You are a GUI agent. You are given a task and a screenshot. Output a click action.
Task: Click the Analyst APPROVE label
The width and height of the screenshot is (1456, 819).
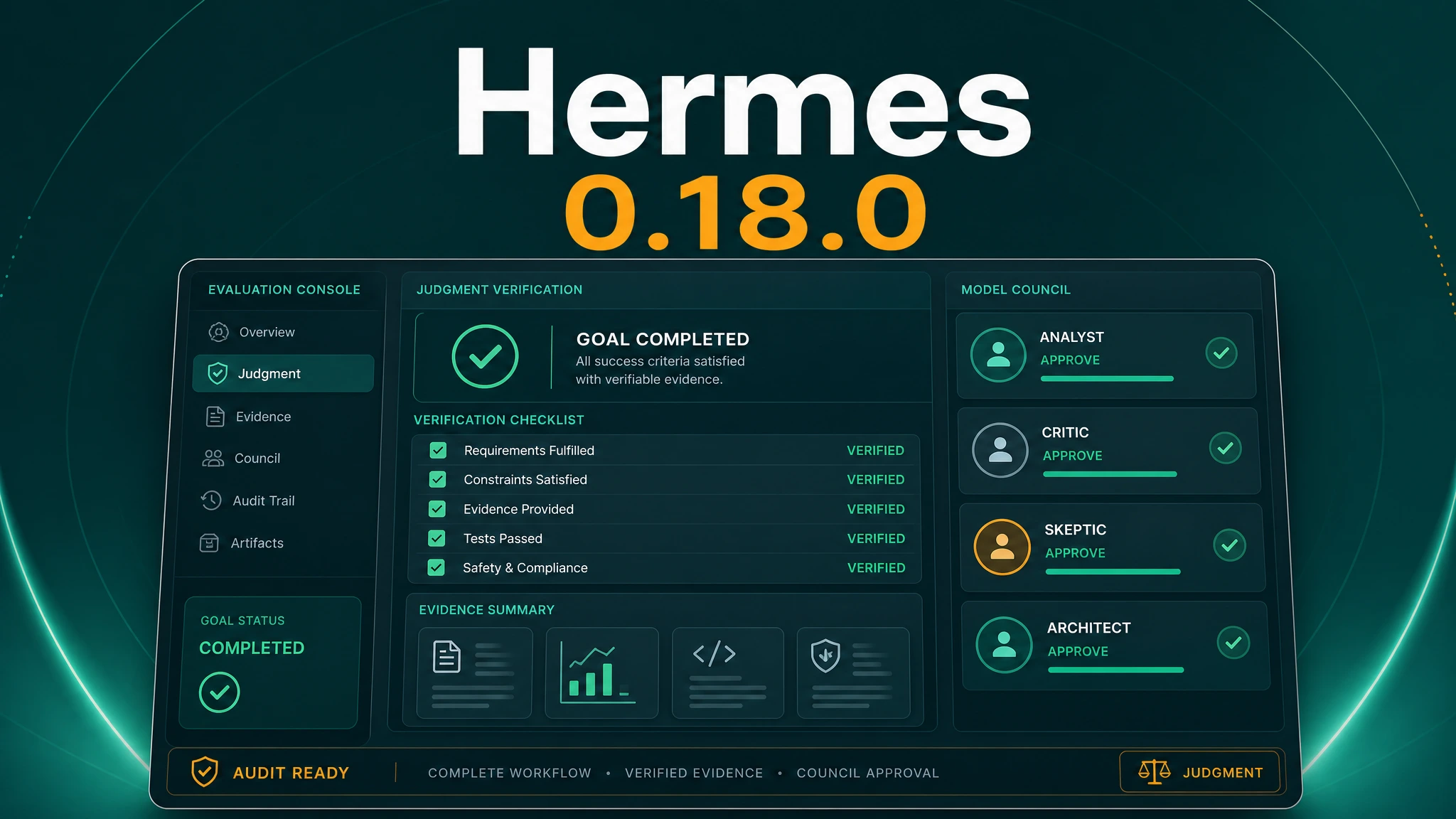click(1070, 360)
